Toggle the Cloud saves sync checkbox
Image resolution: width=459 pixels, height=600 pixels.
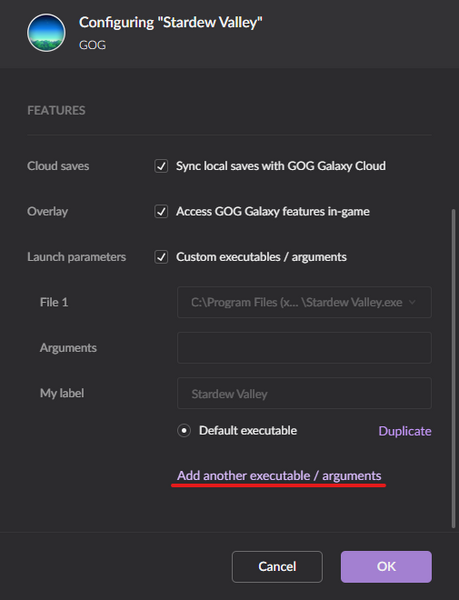click(161, 166)
